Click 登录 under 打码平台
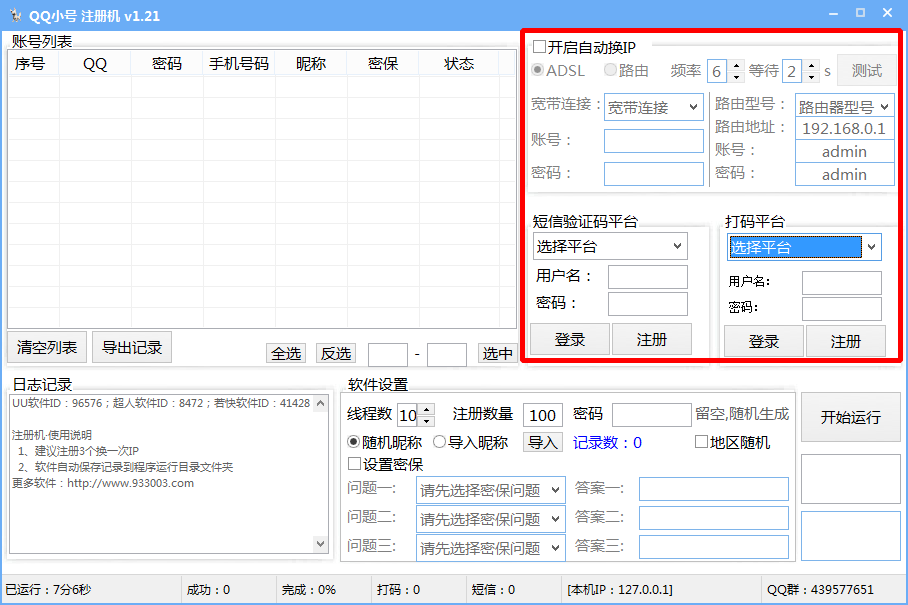908x605 pixels. [764, 341]
